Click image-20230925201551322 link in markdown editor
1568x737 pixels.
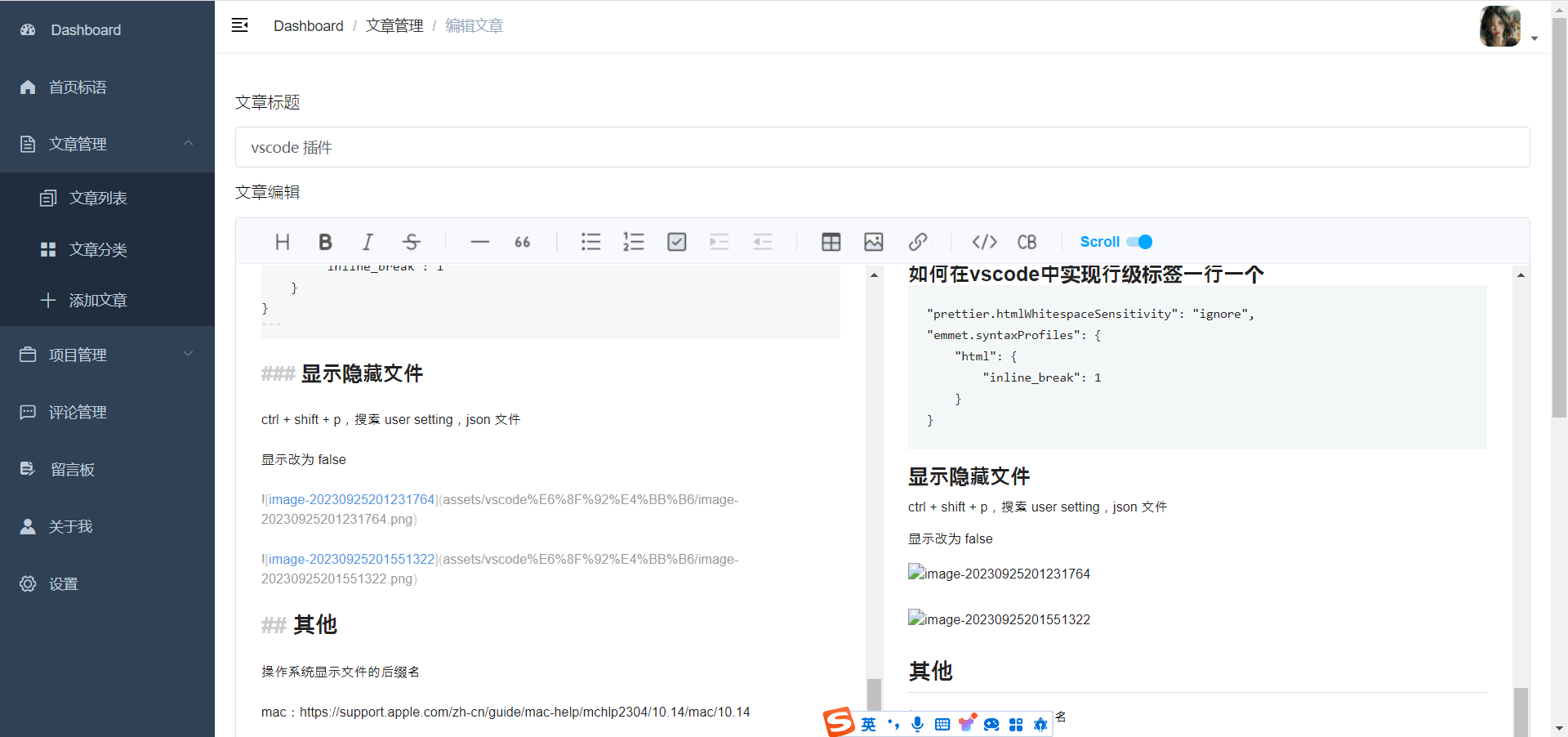point(352,559)
